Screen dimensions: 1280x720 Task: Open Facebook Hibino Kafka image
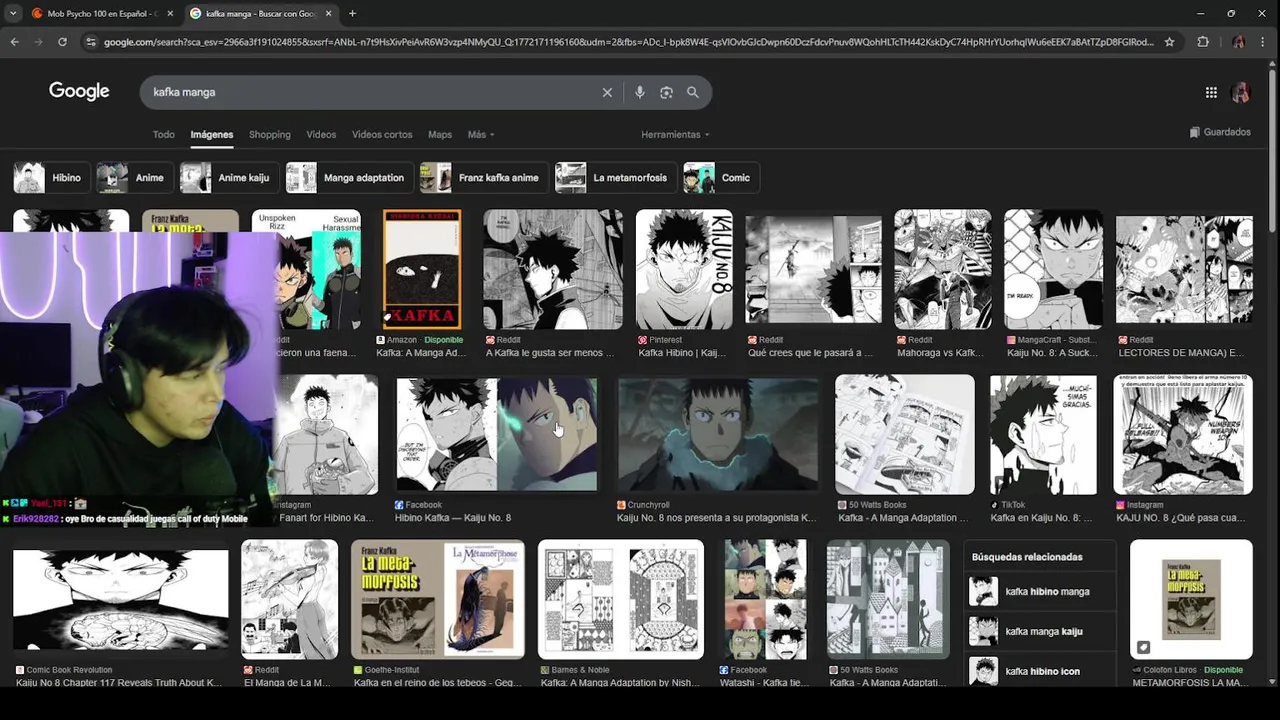[496, 435]
